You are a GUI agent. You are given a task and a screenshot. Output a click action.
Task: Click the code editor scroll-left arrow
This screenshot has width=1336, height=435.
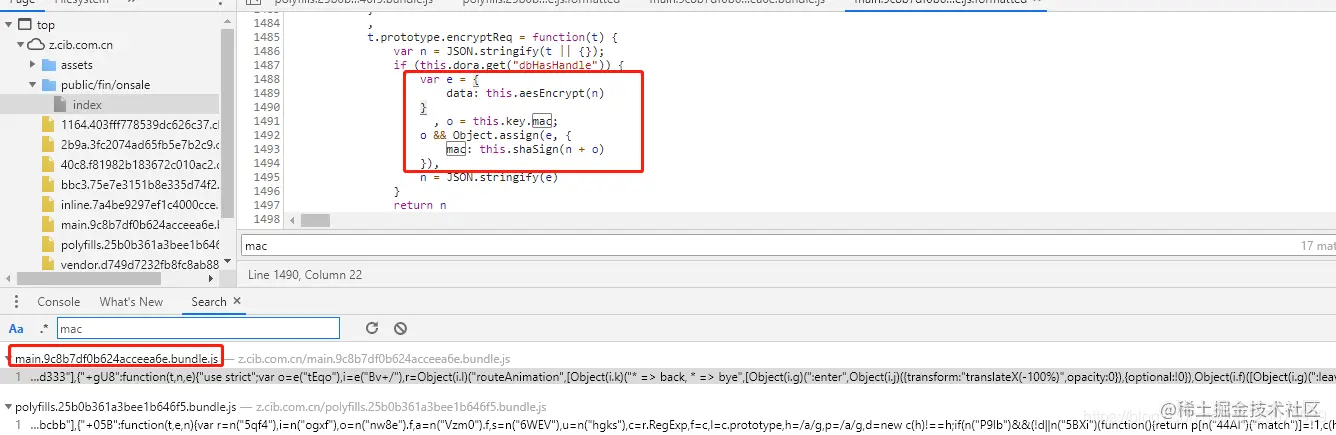point(292,220)
